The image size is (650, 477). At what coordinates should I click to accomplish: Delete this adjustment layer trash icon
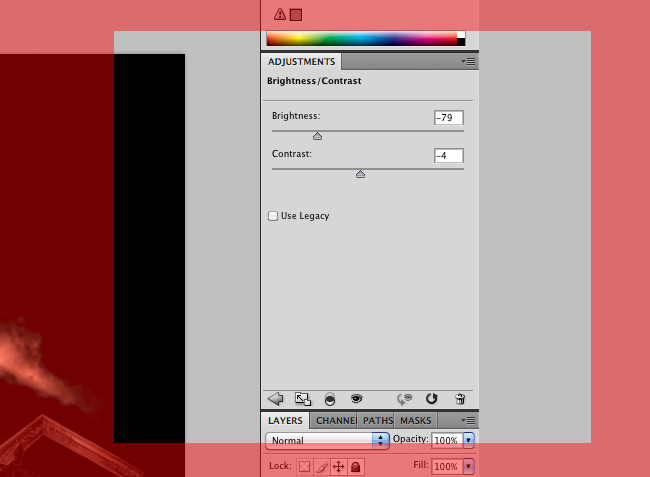tap(460, 398)
